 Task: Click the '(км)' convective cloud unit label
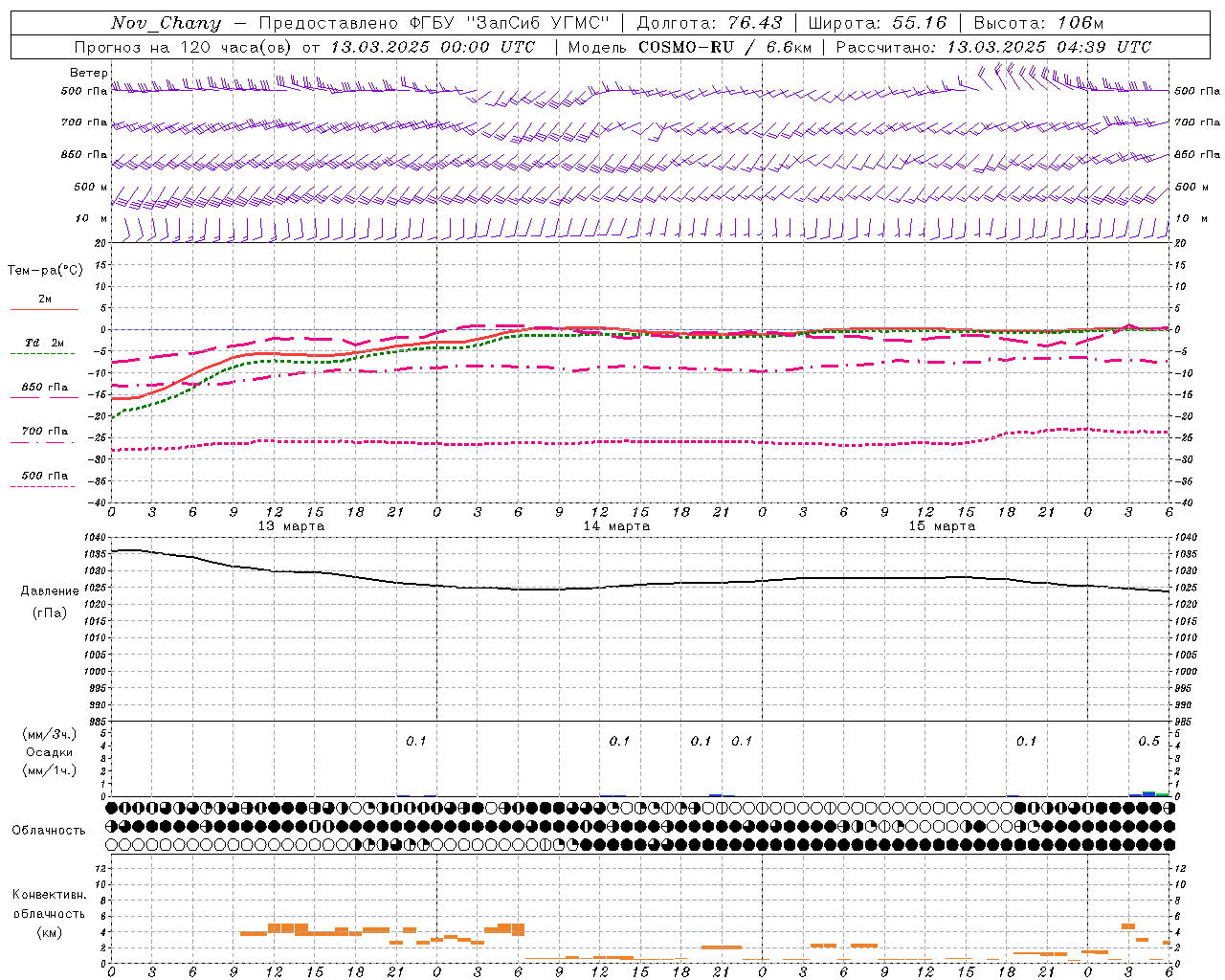coord(51,932)
